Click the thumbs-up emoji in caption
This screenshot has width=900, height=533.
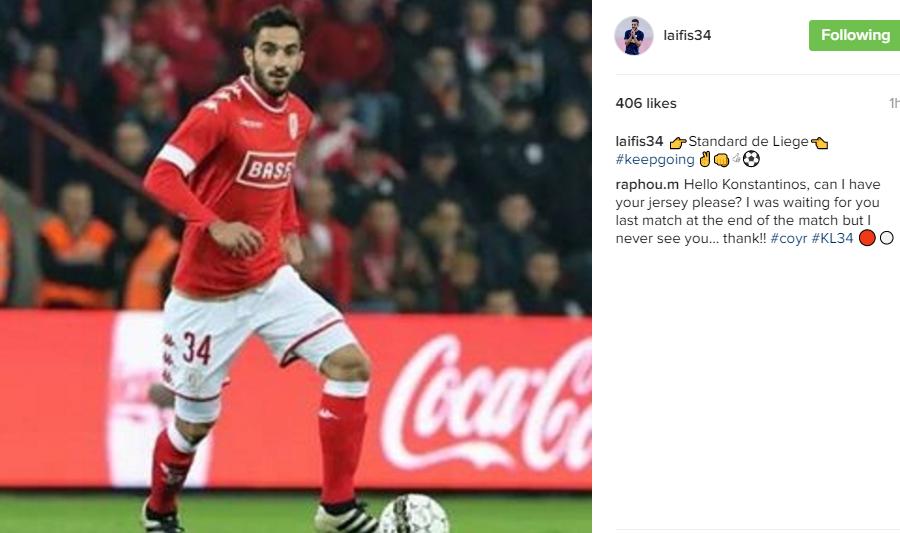(736, 157)
